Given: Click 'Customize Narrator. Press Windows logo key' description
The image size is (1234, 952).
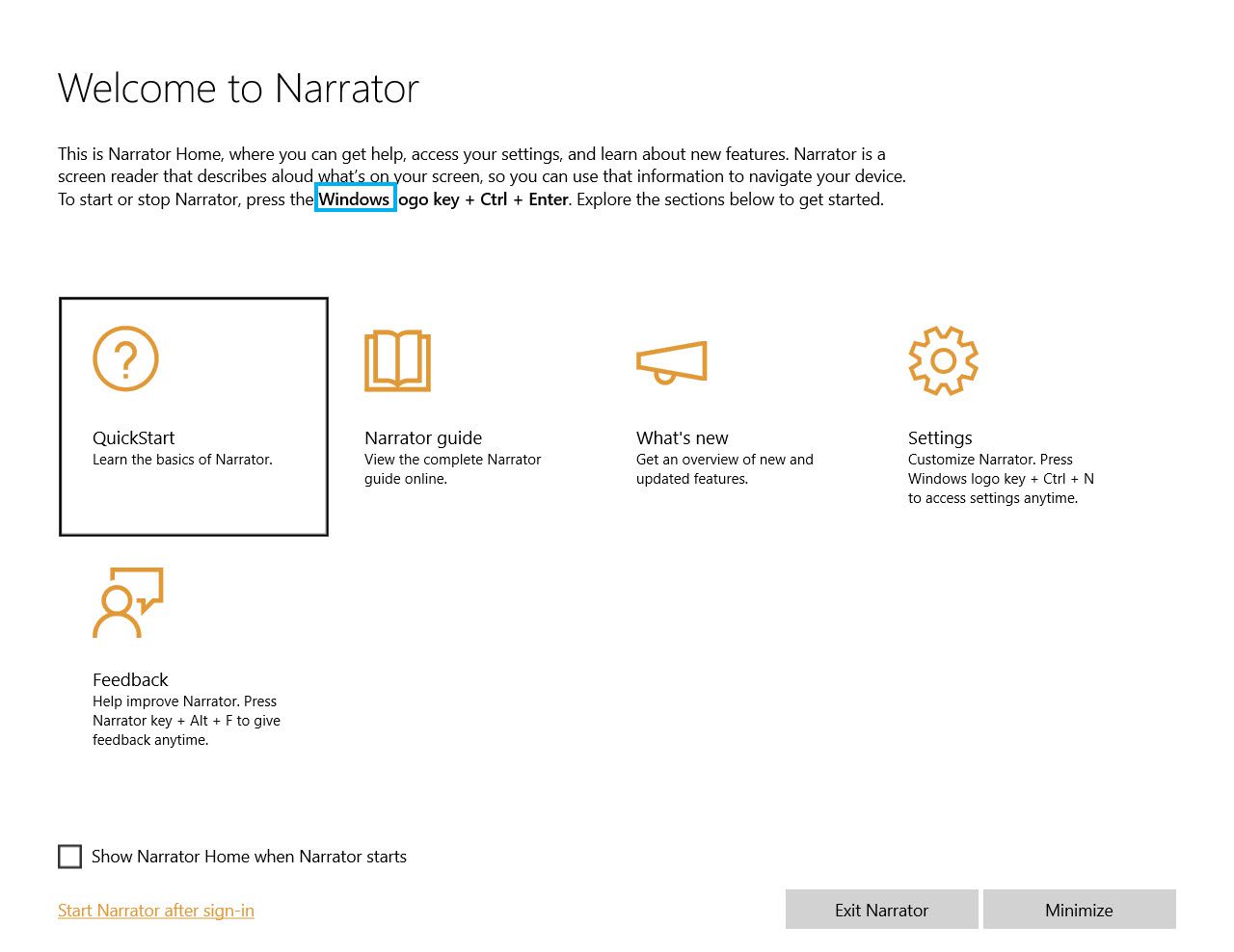Looking at the screenshot, I should tap(1001, 479).
